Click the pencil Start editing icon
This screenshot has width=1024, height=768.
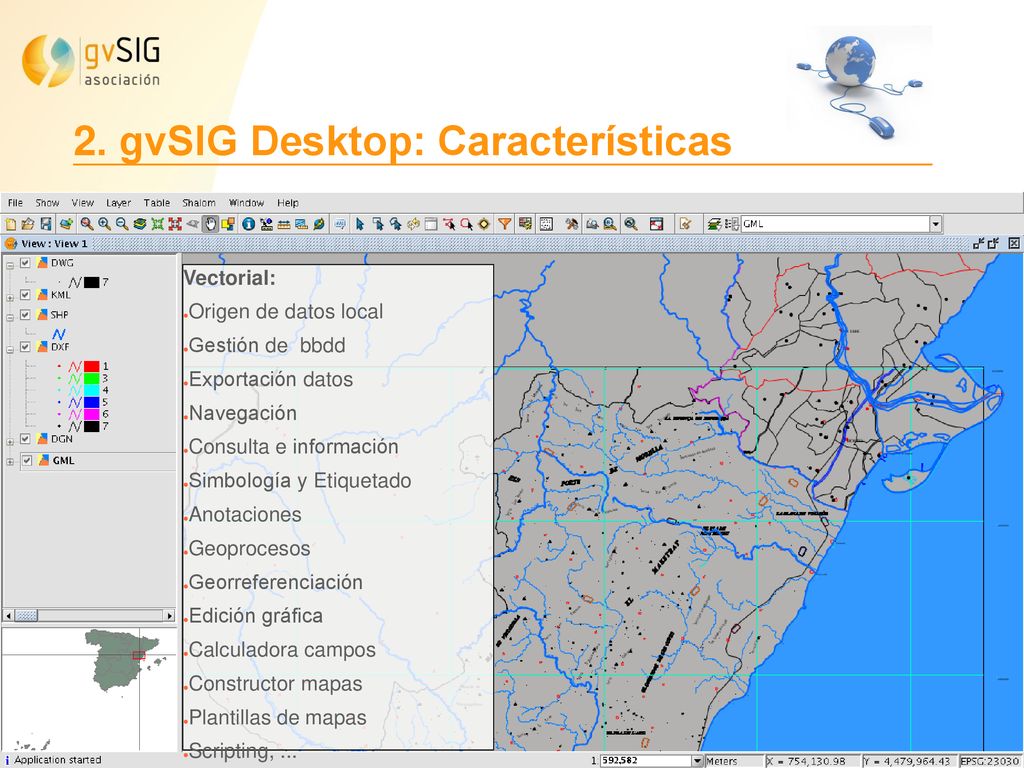[x=685, y=224]
